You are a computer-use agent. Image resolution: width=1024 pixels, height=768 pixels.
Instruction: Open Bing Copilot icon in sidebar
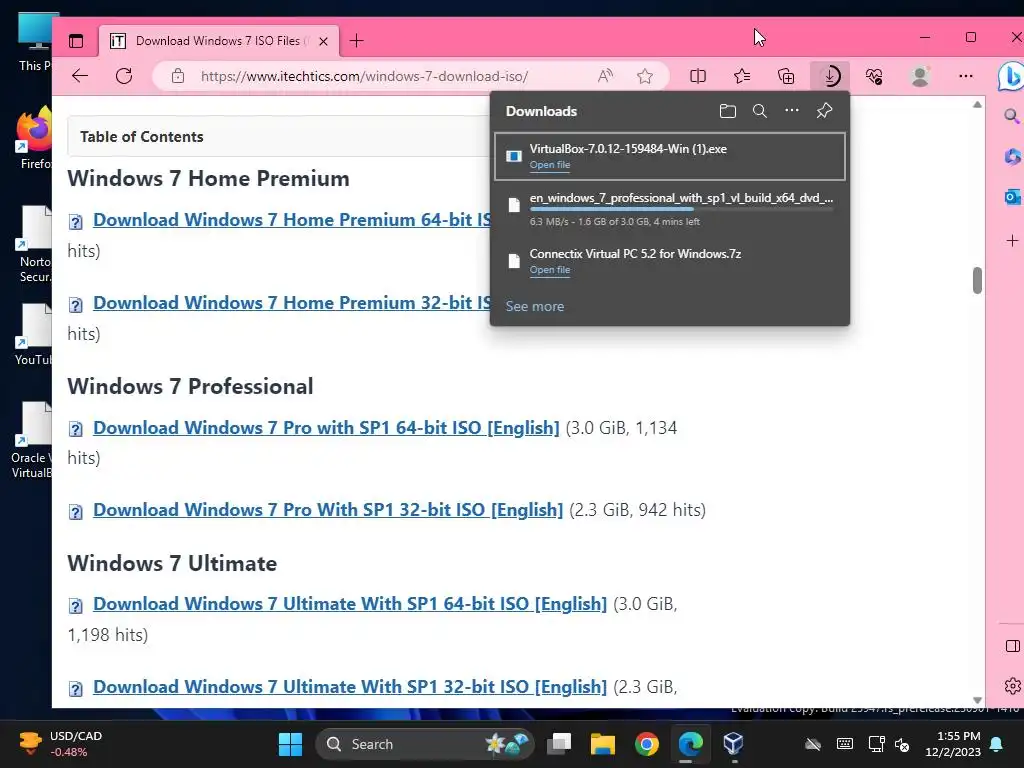tap(1011, 76)
